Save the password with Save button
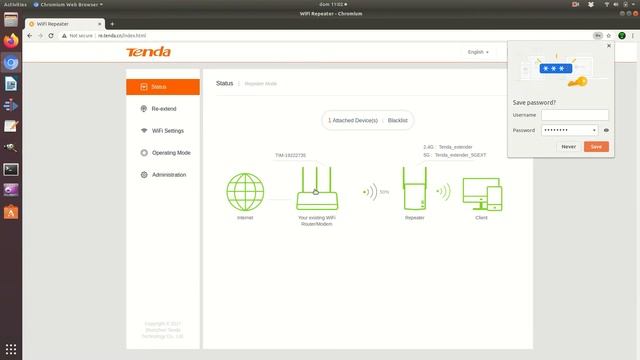The height and width of the screenshot is (360, 640). (x=596, y=147)
